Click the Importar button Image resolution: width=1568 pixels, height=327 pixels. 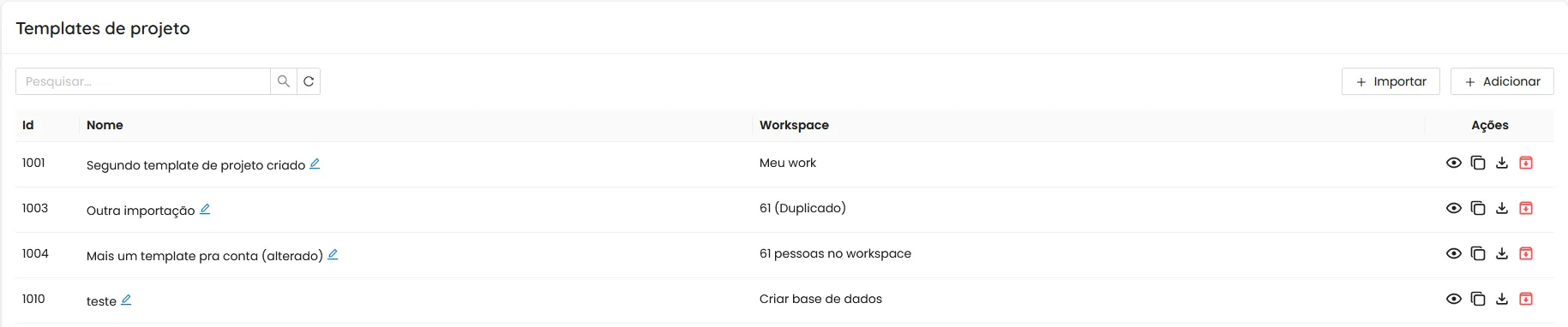pyautogui.click(x=1391, y=81)
